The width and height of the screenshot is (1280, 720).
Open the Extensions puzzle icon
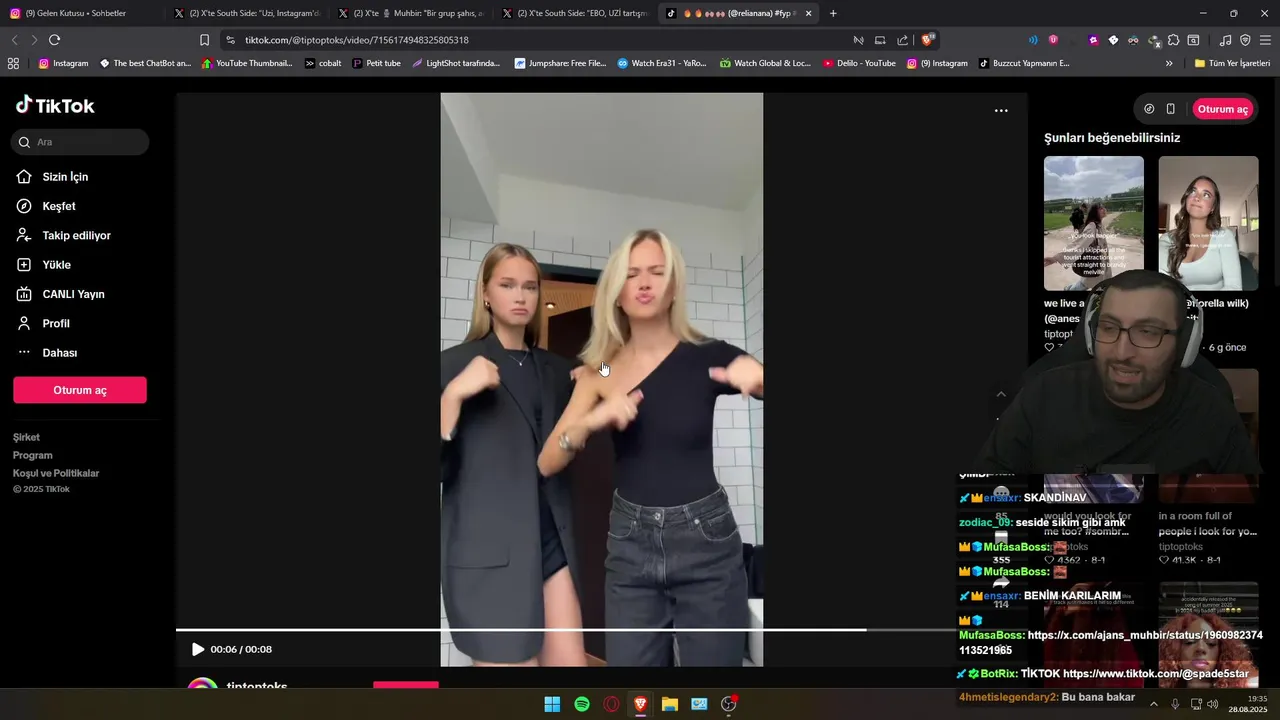1174,40
